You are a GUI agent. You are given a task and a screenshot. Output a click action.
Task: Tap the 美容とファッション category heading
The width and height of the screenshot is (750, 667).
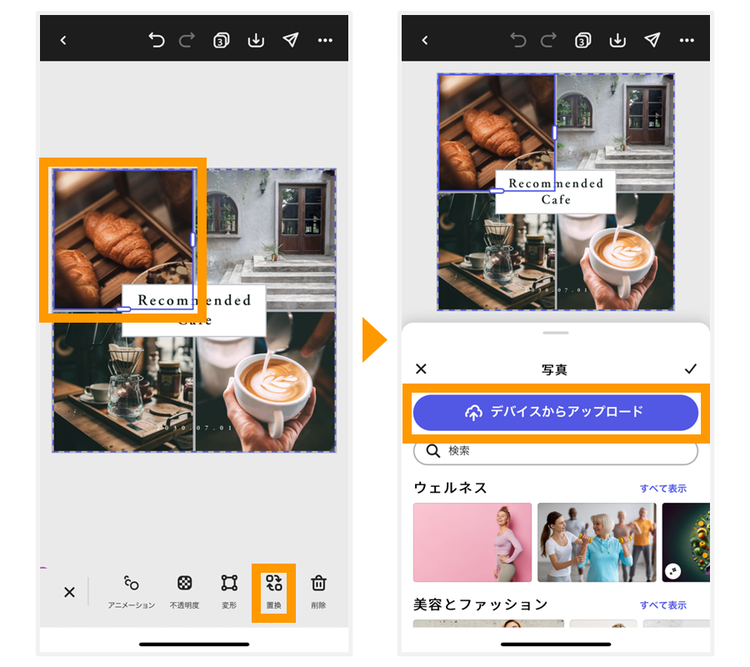click(x=480, y=605)
